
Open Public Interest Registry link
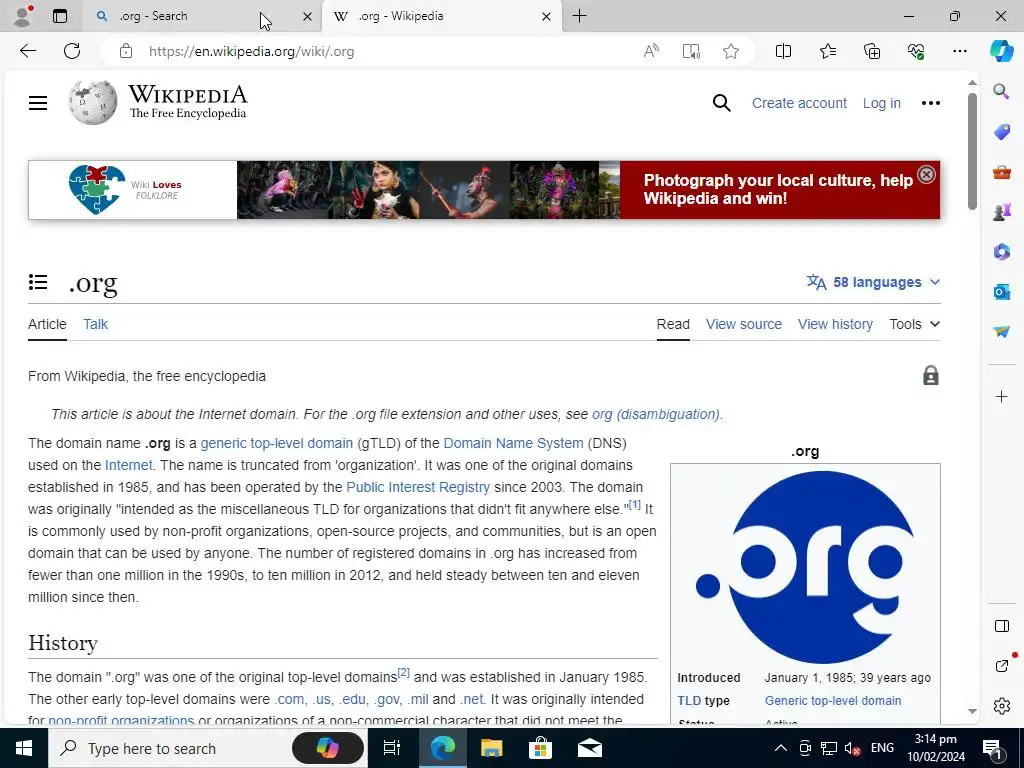[418, 487]
